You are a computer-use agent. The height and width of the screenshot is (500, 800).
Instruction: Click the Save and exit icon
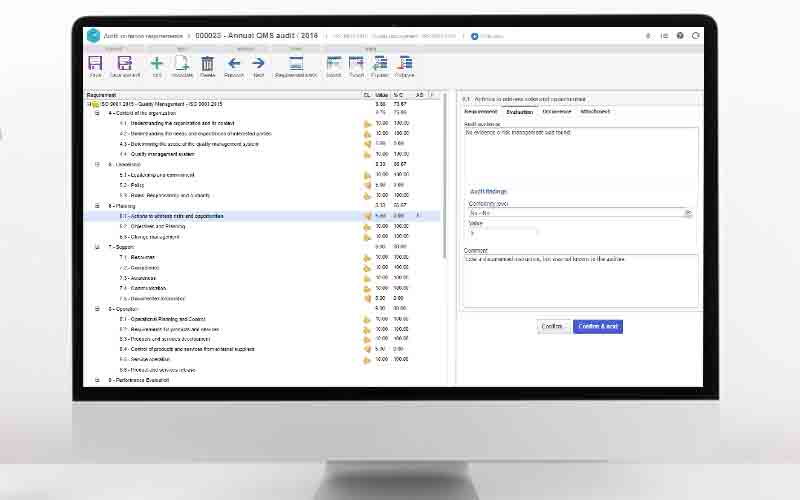pyautogui.click(x=124, y=64)
